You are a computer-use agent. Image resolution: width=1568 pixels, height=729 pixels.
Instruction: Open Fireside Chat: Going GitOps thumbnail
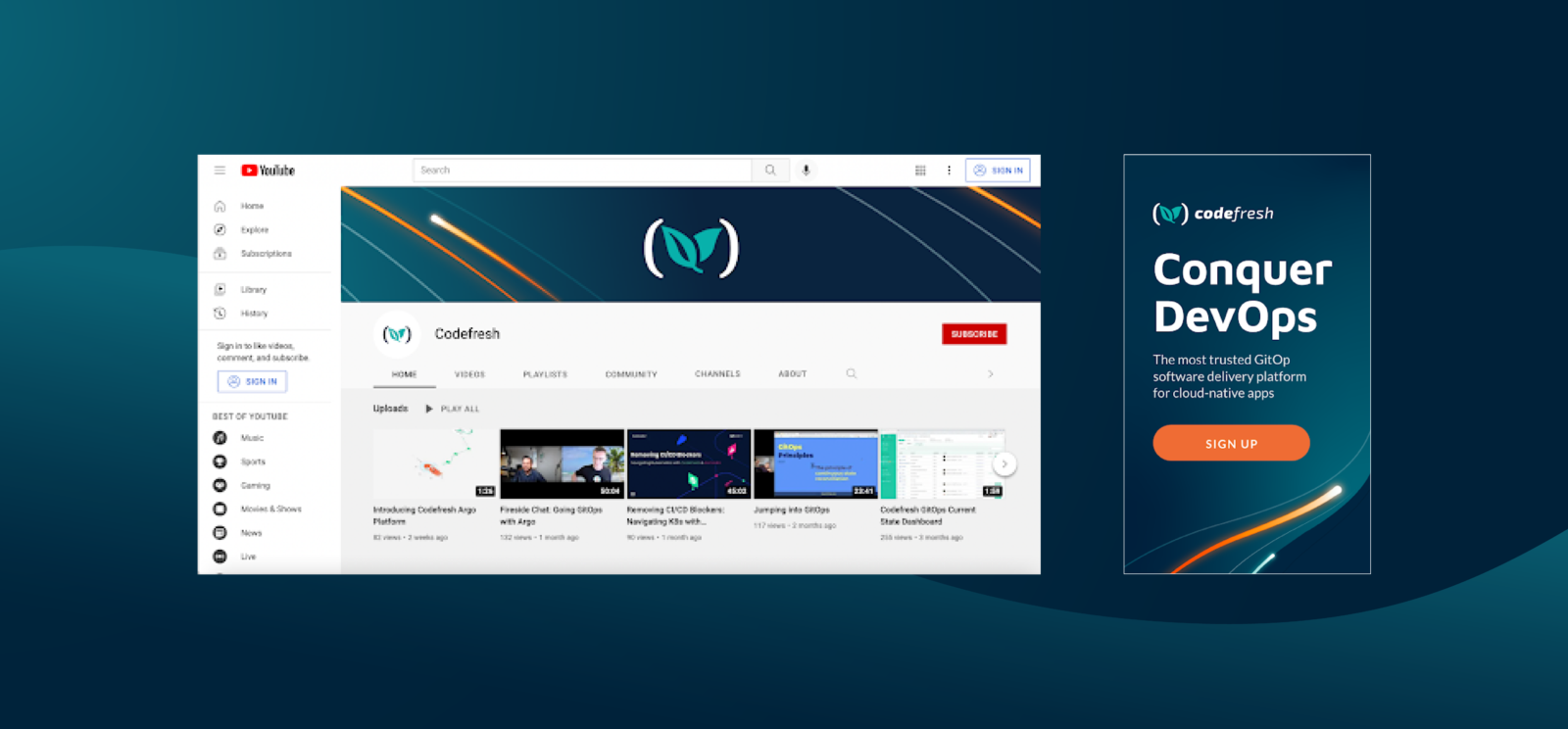click(x=563, y=464)
